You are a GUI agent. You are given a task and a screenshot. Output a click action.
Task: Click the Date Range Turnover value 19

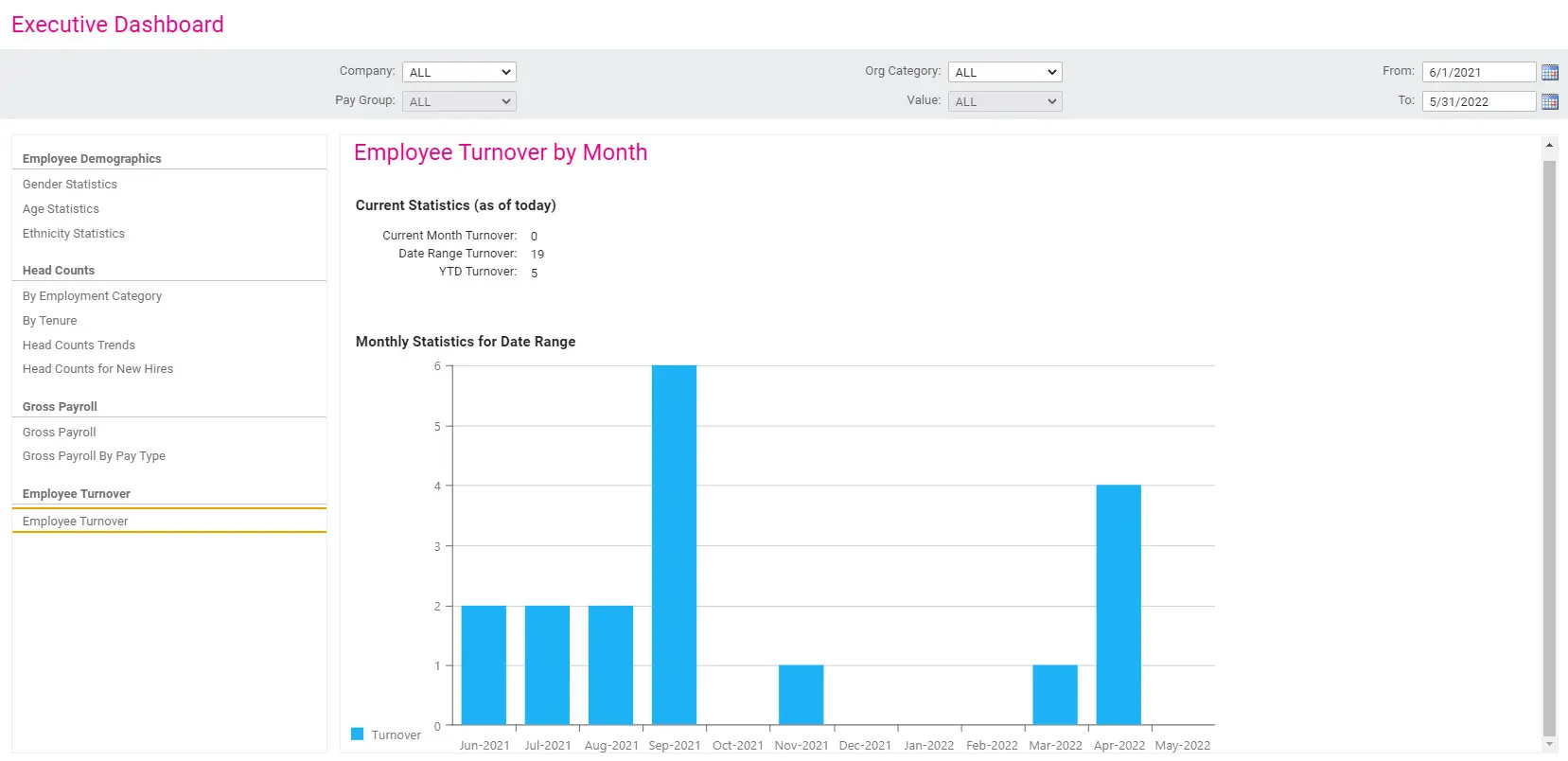pyautogui.click(x=537, y=255)
